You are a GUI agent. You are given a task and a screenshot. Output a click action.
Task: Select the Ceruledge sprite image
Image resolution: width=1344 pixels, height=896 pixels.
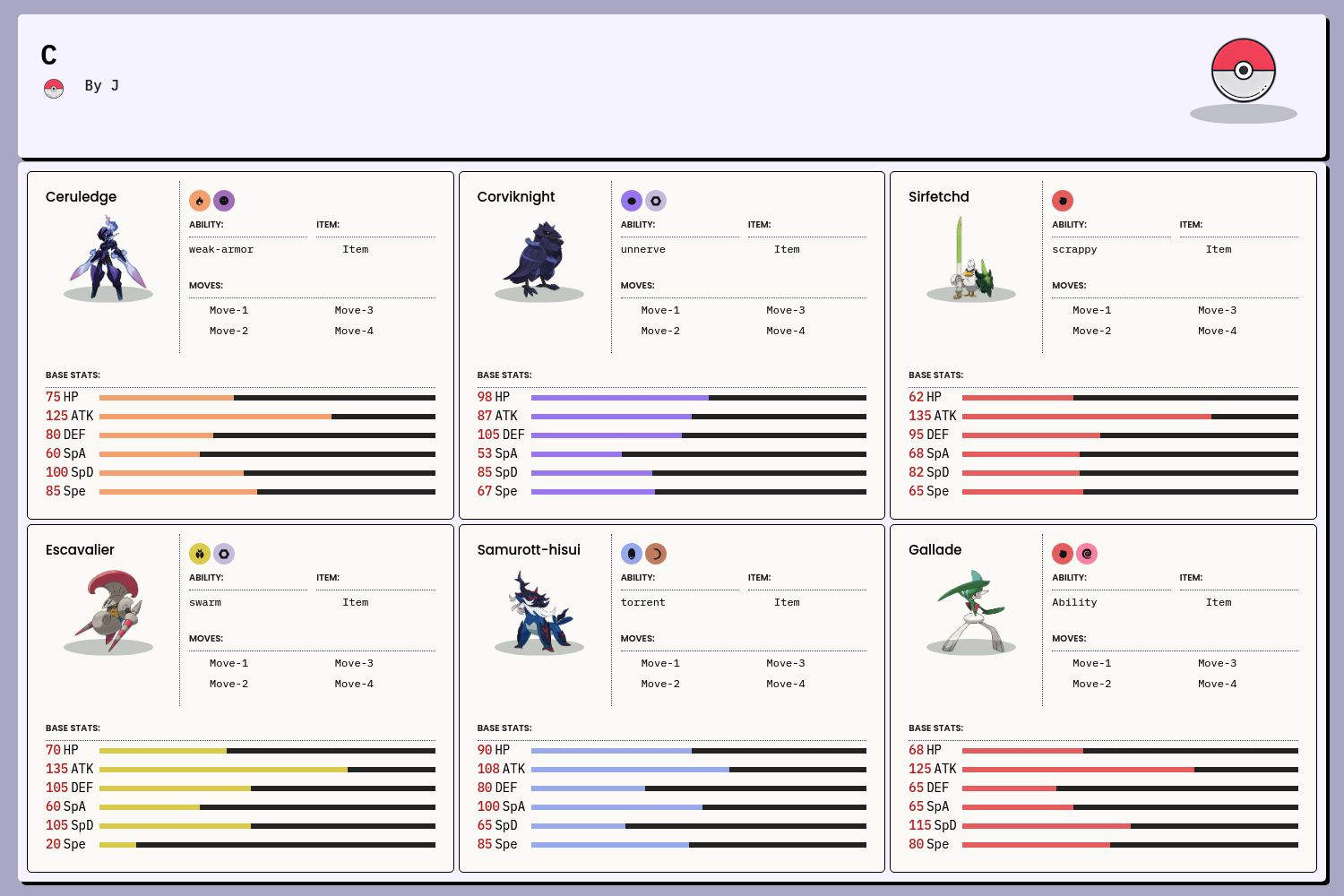coord(108,258)
